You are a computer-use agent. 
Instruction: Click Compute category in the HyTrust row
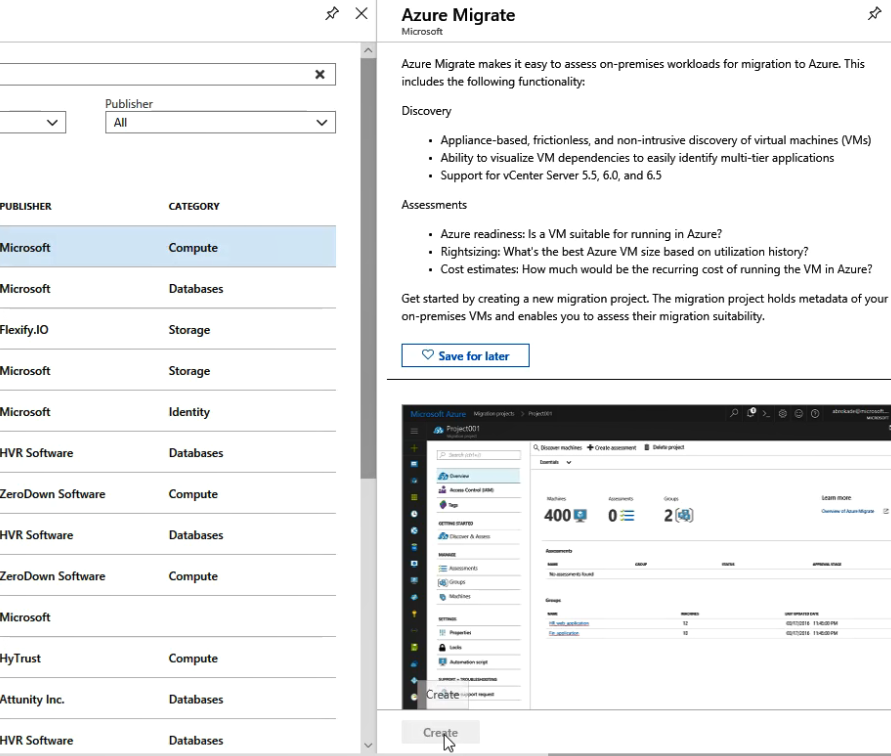(x=193, y=658)
